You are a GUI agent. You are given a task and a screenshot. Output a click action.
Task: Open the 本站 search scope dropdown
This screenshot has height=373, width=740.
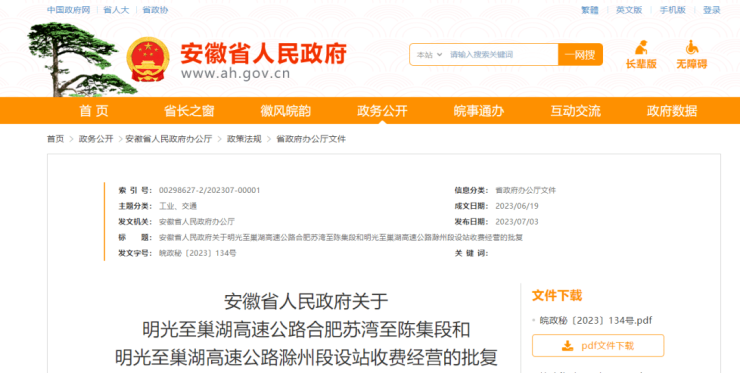[429, 55]
